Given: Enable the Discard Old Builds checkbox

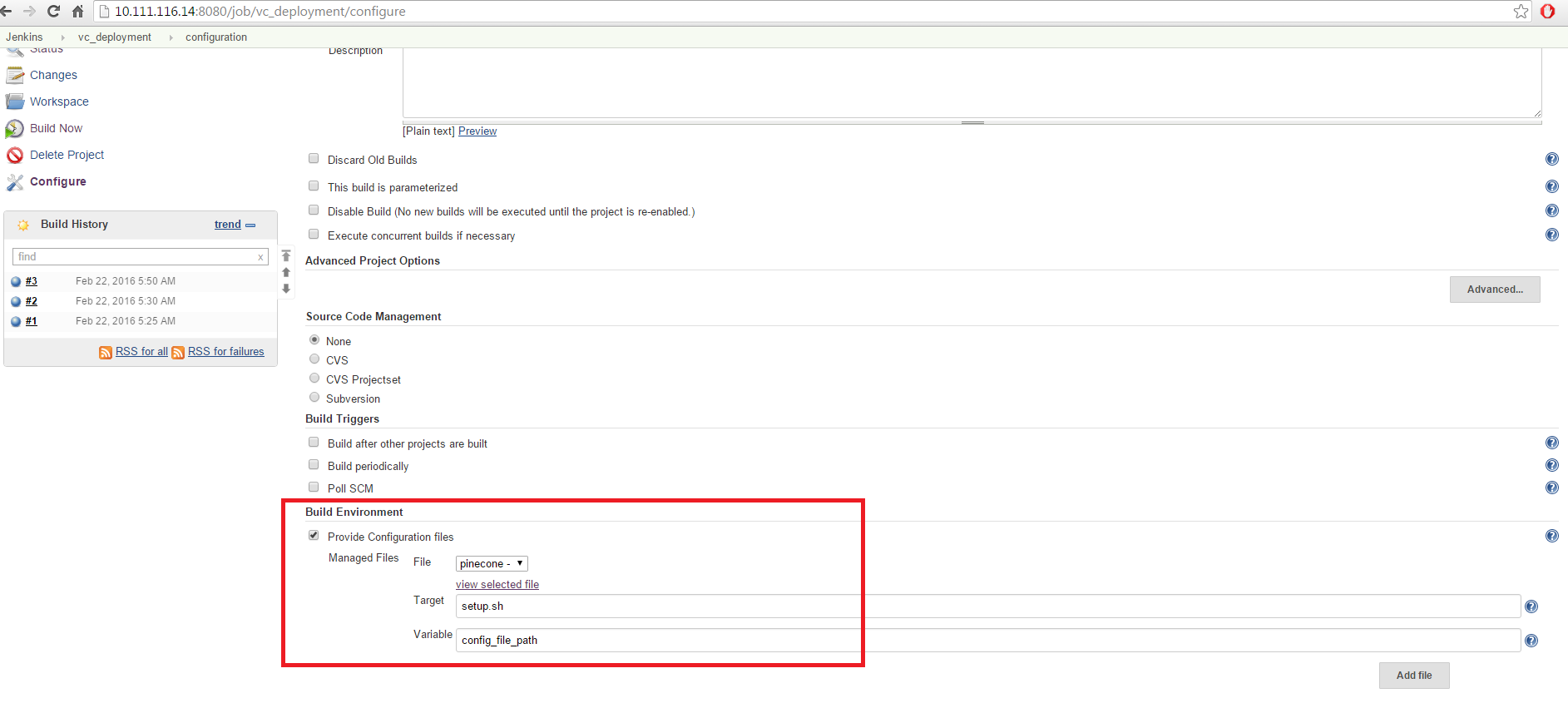Looking at the screenshot, I should (314, 159).
